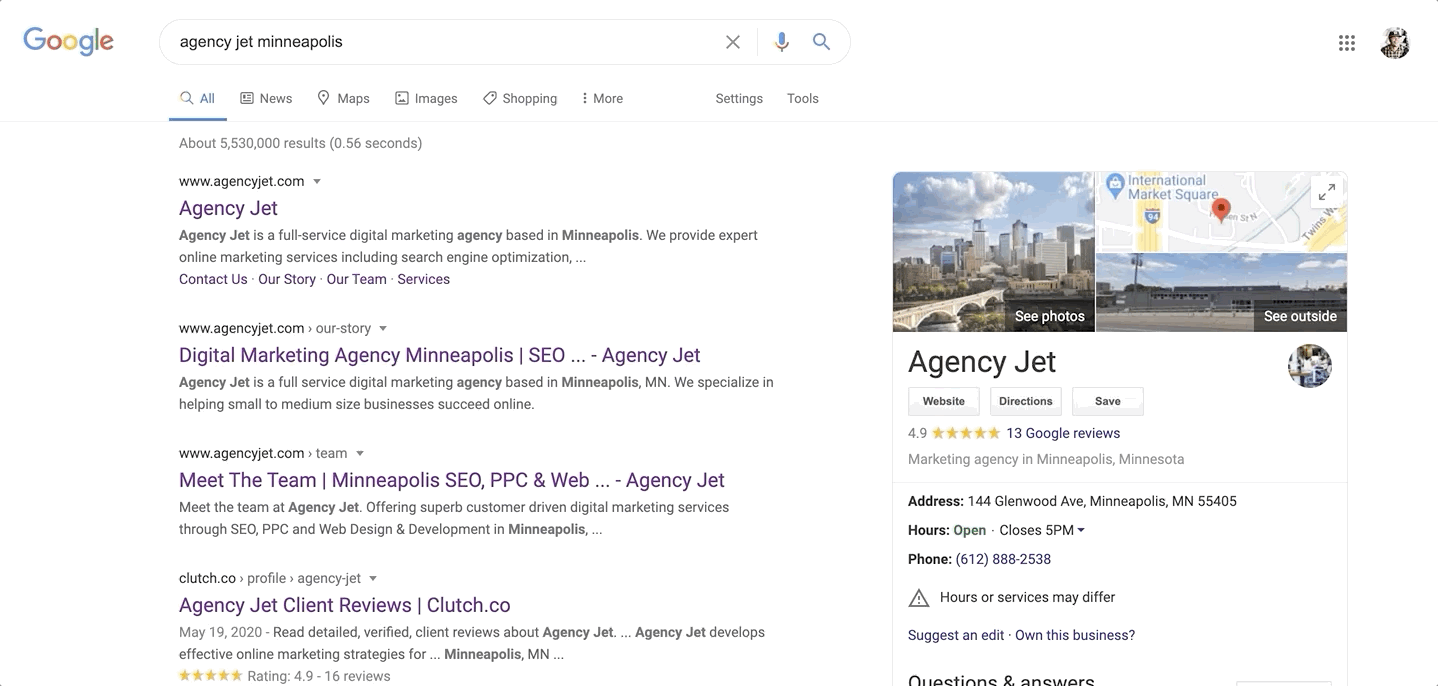Viewport: 1438px width, 686px height.
Task: Open 13 Google reviews link
Action: 1063,433
